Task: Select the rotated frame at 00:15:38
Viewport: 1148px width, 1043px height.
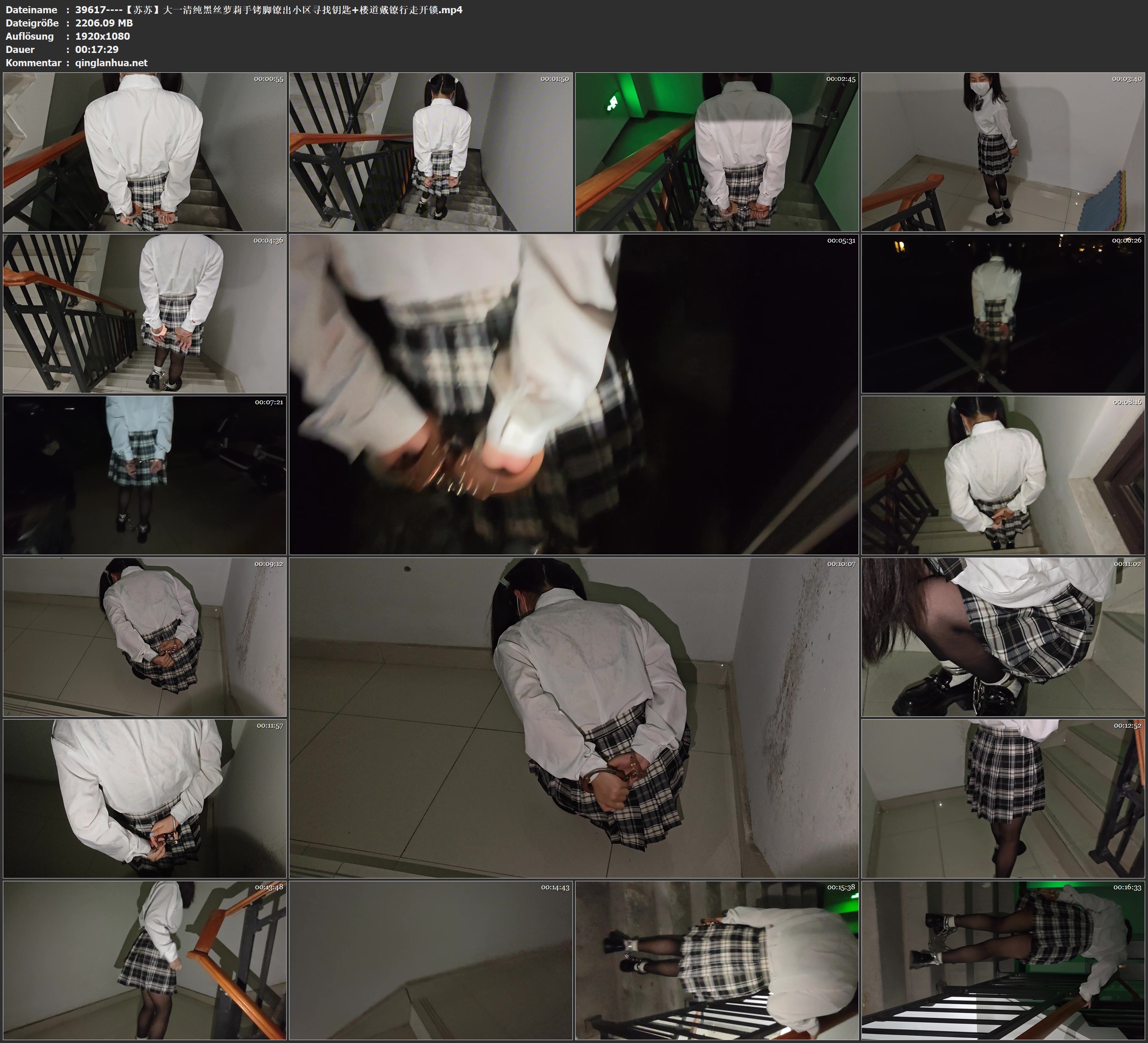Action: [716, 960]
